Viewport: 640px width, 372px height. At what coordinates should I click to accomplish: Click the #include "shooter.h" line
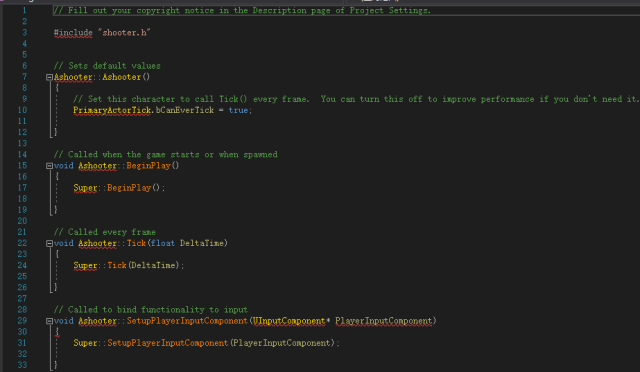tap(102, 33)
